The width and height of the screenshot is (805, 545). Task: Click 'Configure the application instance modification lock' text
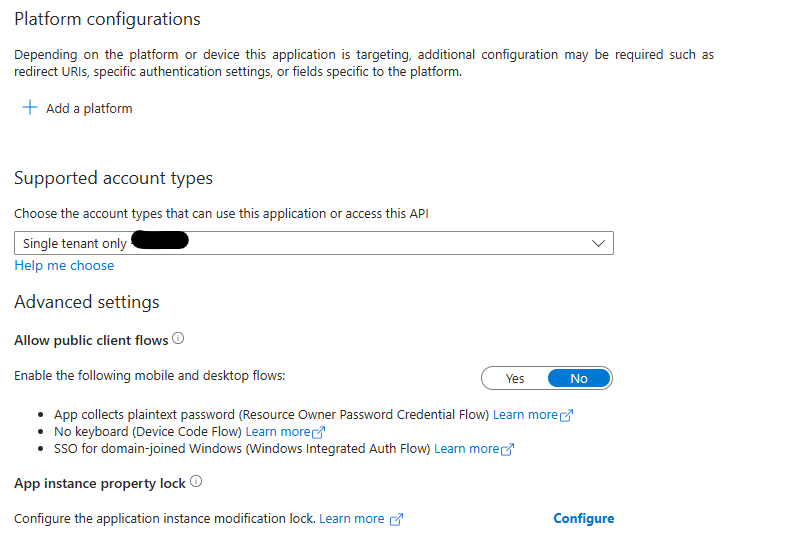[165, 519]
